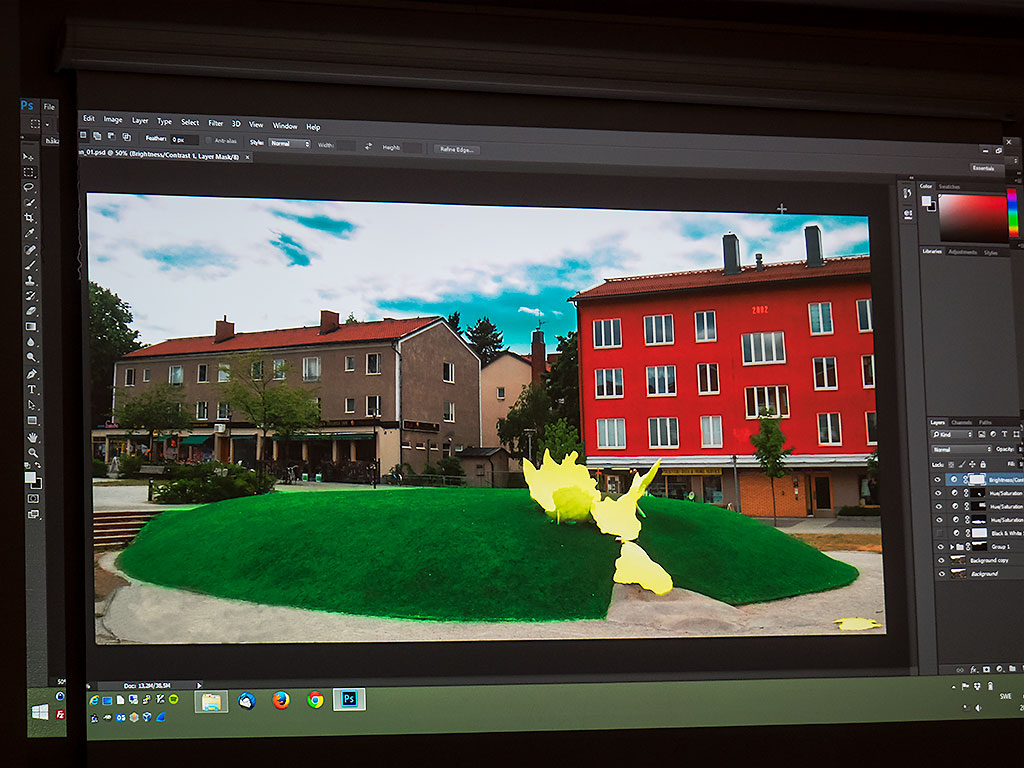This screenshot has width=1024, height=768.
Task: Pick the Eyedropper tool
Action: tap(30, 233)
